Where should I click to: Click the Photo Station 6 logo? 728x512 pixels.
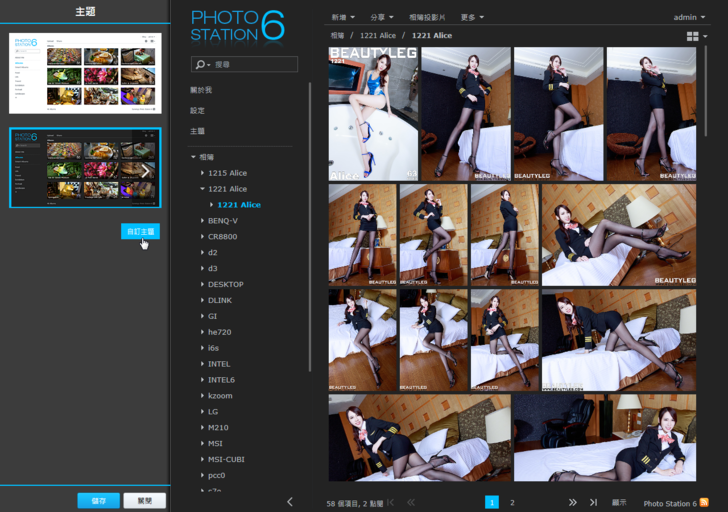[237, 26]
